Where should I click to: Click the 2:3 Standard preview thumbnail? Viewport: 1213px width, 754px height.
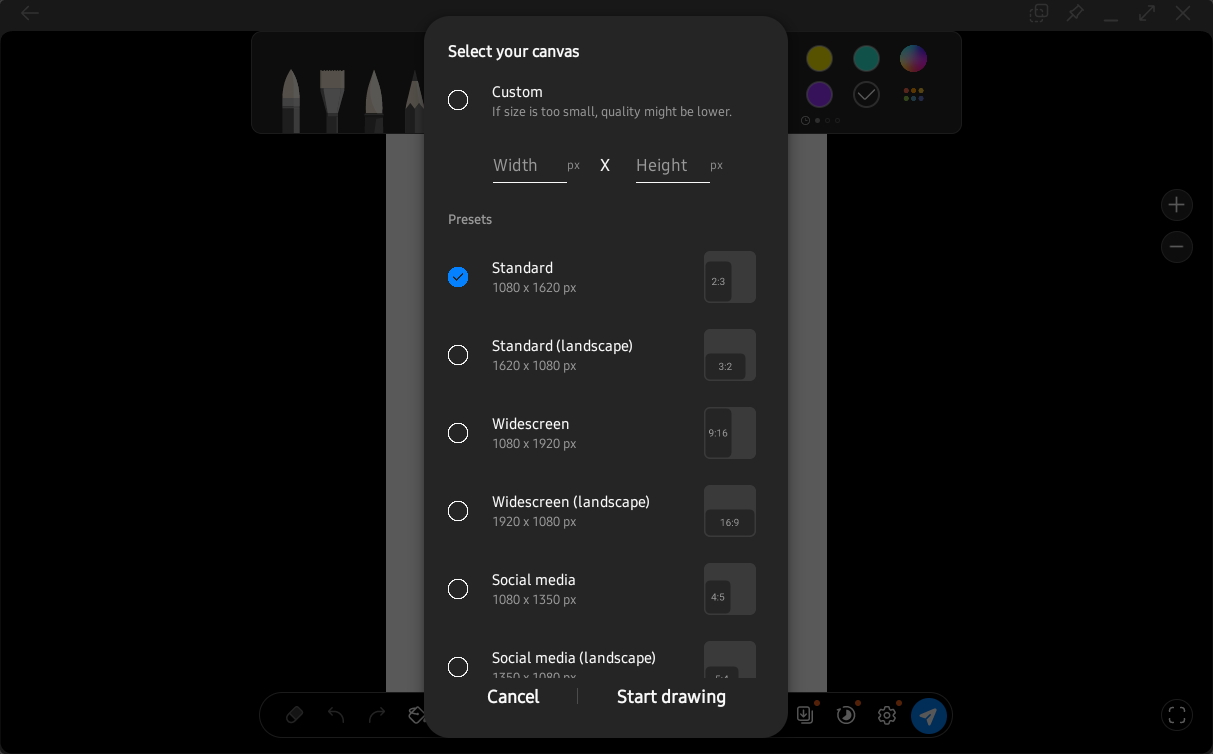point(730,277)
